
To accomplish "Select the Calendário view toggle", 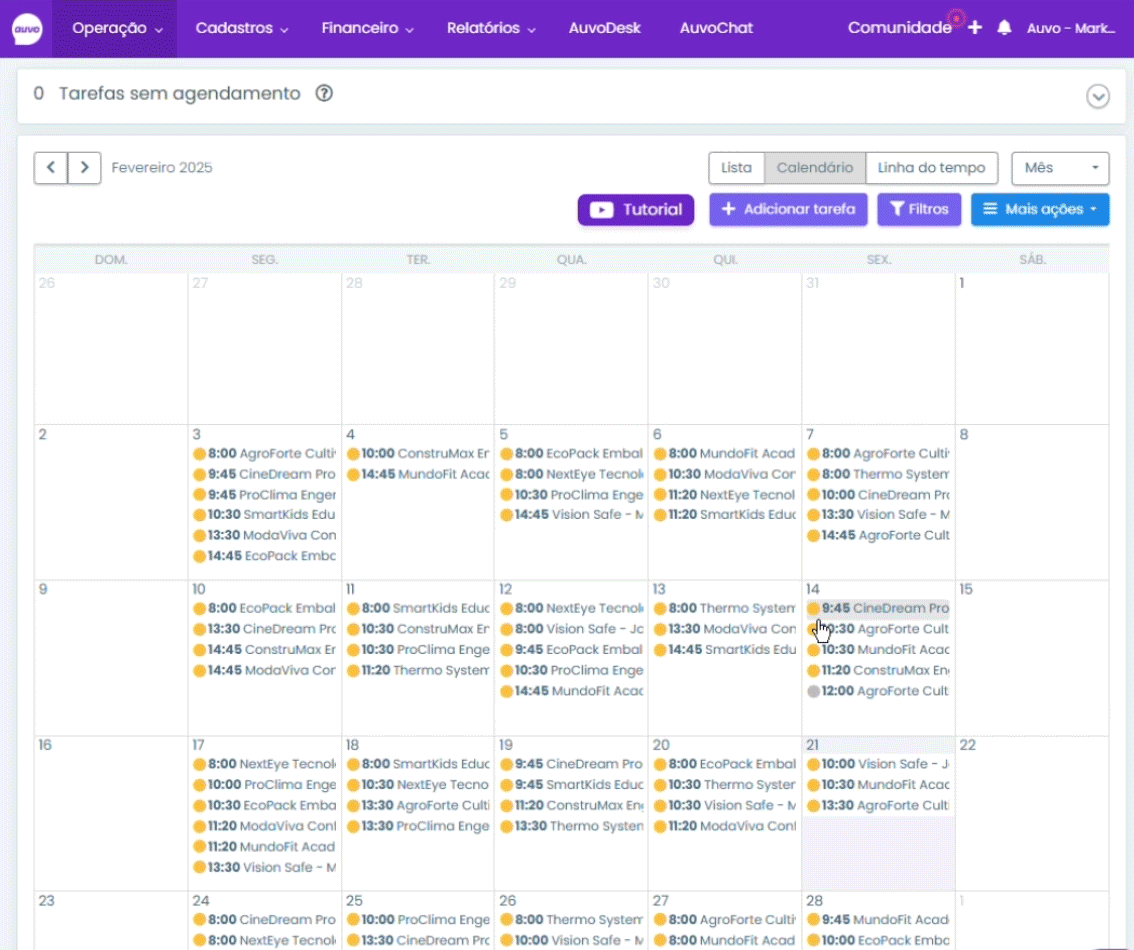I will 815,168.
